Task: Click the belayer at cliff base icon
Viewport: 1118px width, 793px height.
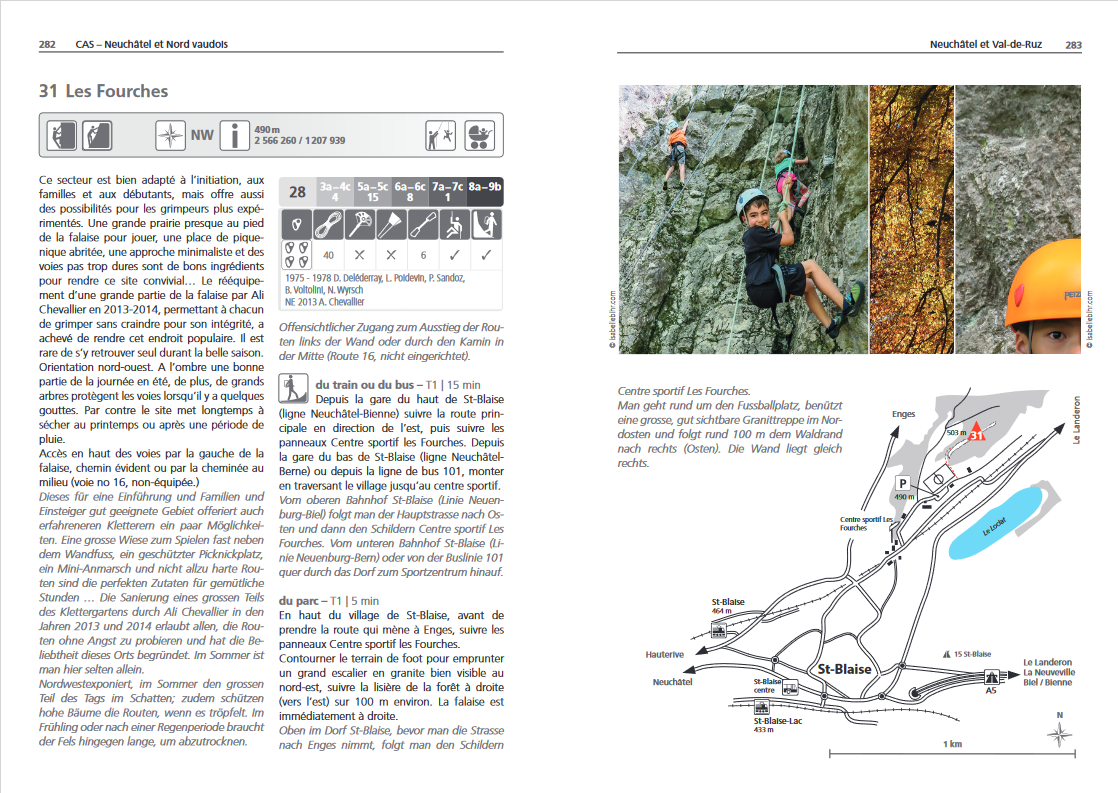Action: (x=486, y=225)
